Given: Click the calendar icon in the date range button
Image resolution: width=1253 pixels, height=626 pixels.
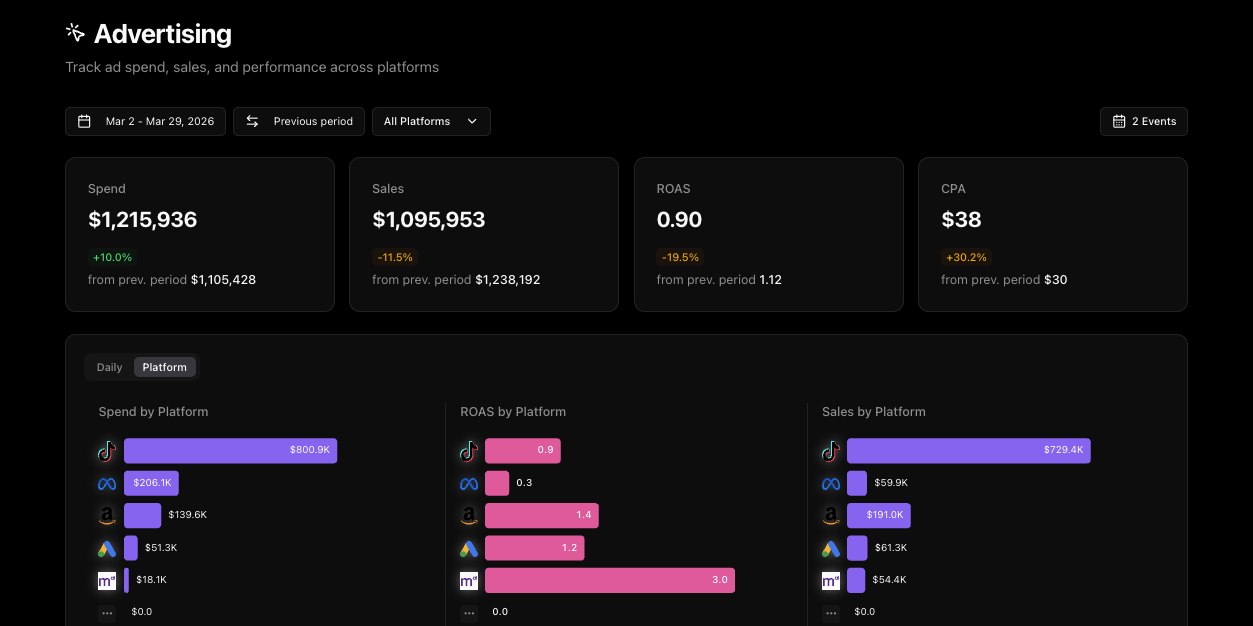Looking at the screenshot, I should coord(85,121).
